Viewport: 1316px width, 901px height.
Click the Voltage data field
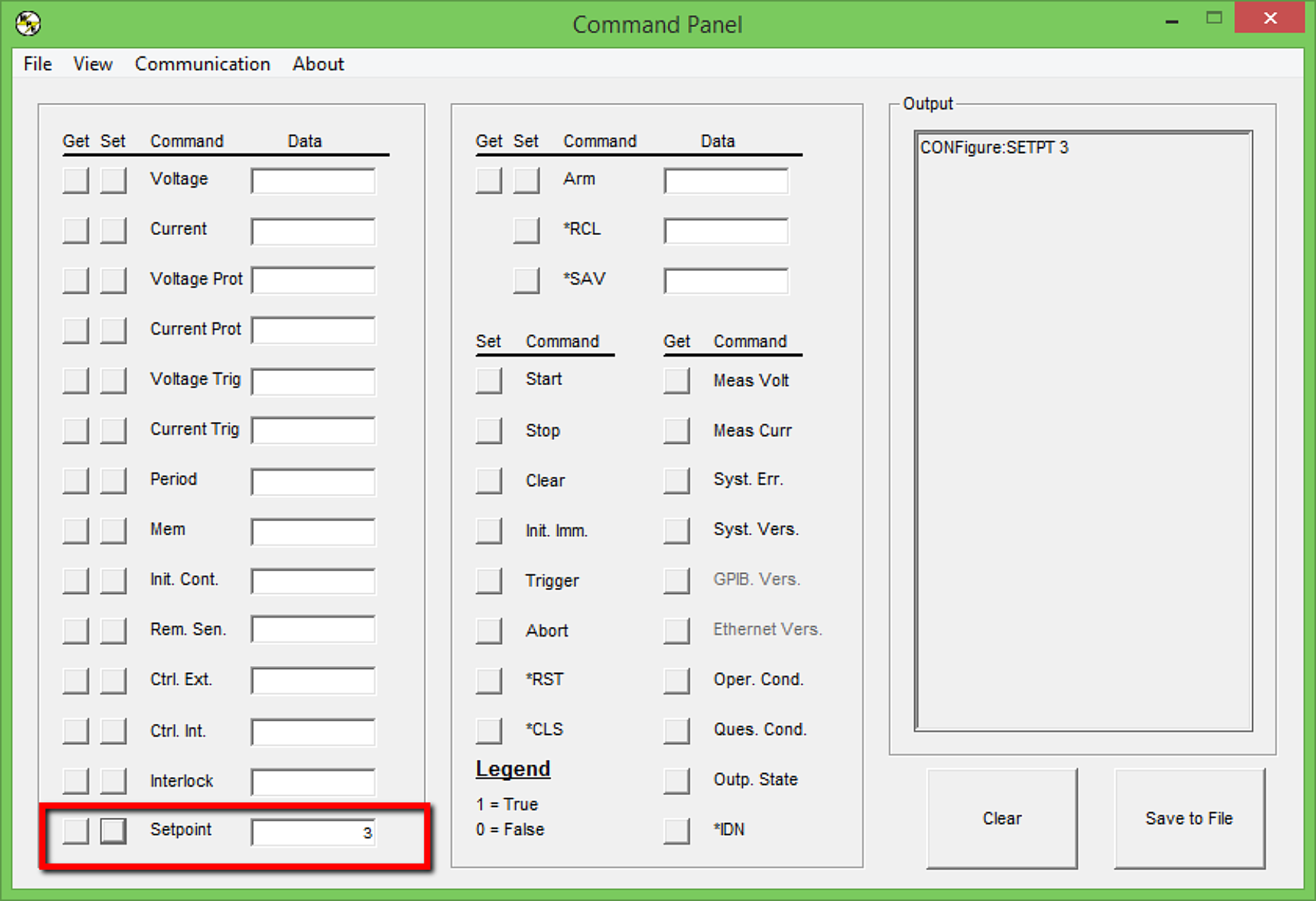click(313, 181)
